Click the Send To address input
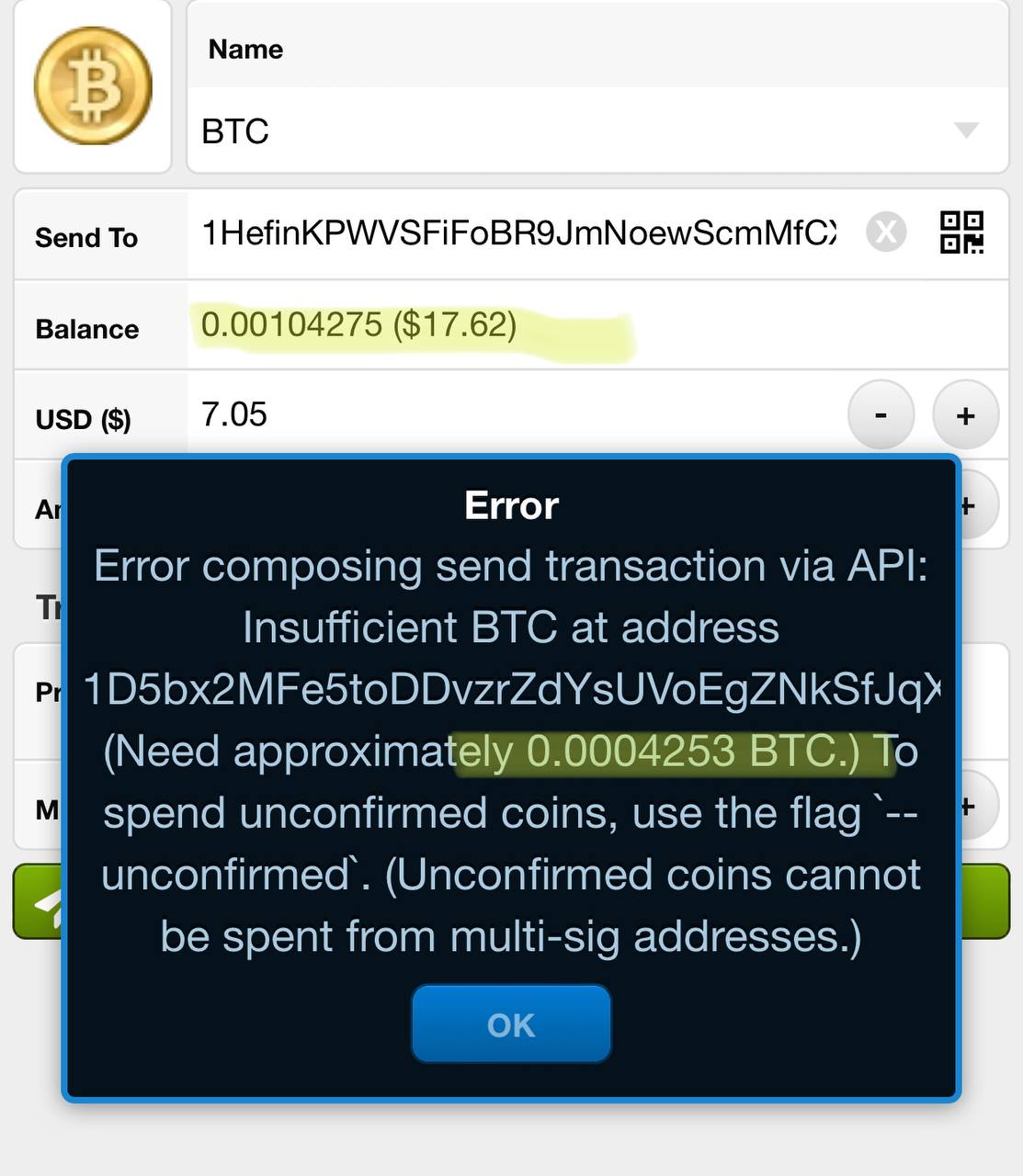This screenshot has height=1176, width=1023. point(519,233)
